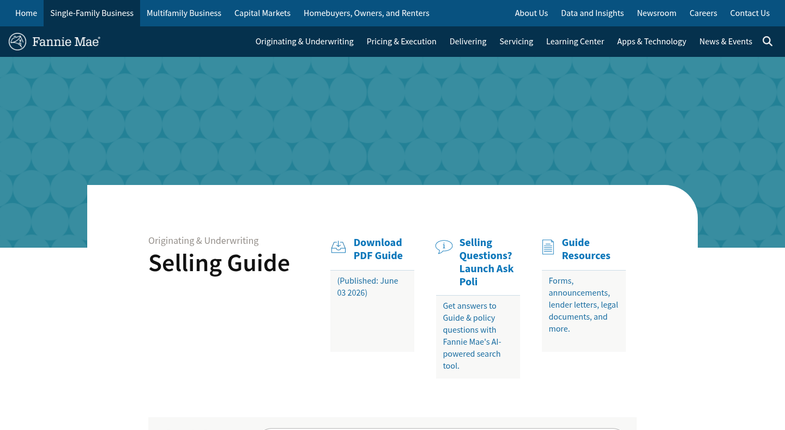The height and width of the screenshot is (430, 785).
Task: Switch to the Multifamily Business tab
Action: coord(184,13)
